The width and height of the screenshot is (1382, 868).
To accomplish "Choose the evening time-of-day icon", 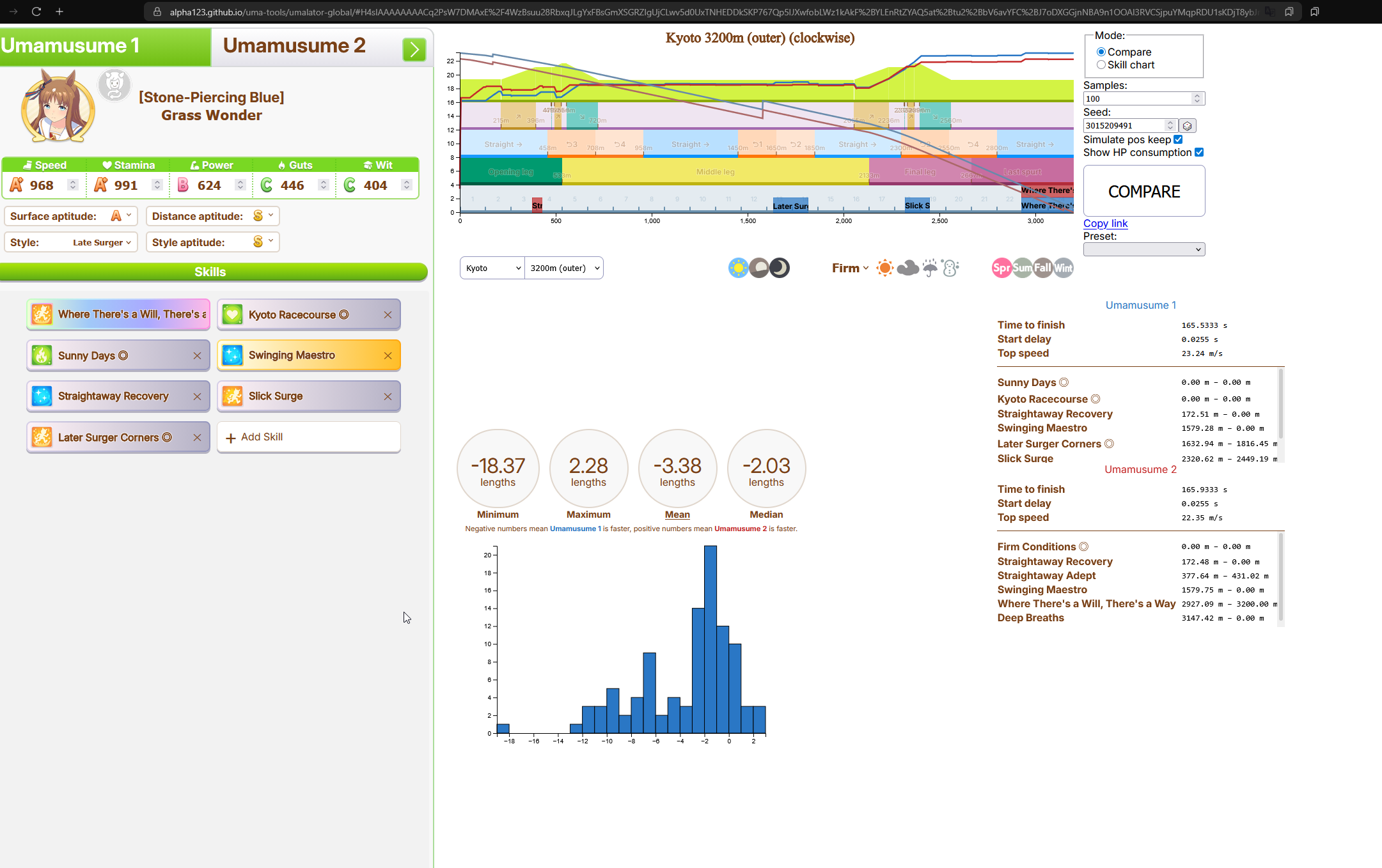I will (x=759, y=268).
